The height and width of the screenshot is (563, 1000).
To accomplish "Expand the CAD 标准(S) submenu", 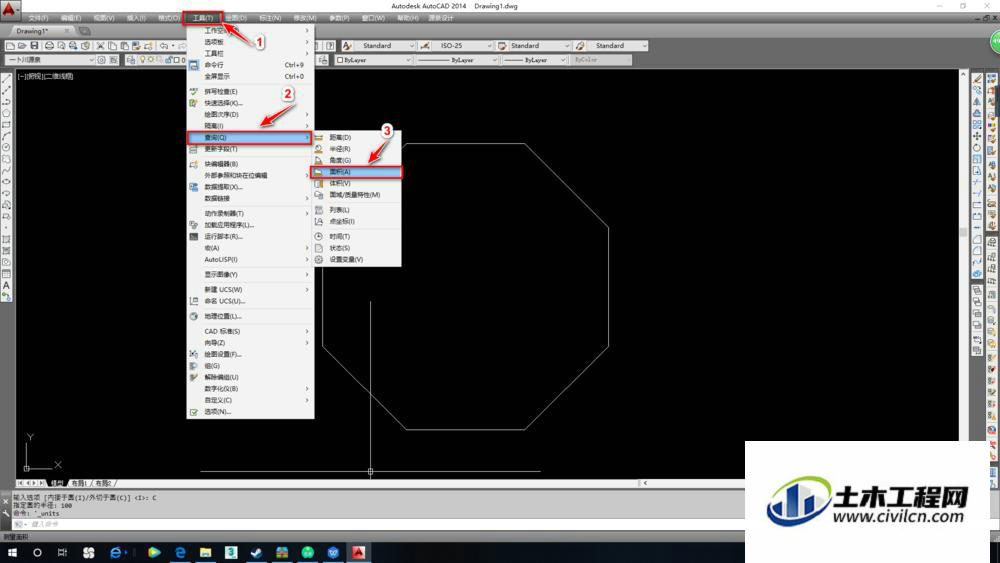I will coord(250,332).
